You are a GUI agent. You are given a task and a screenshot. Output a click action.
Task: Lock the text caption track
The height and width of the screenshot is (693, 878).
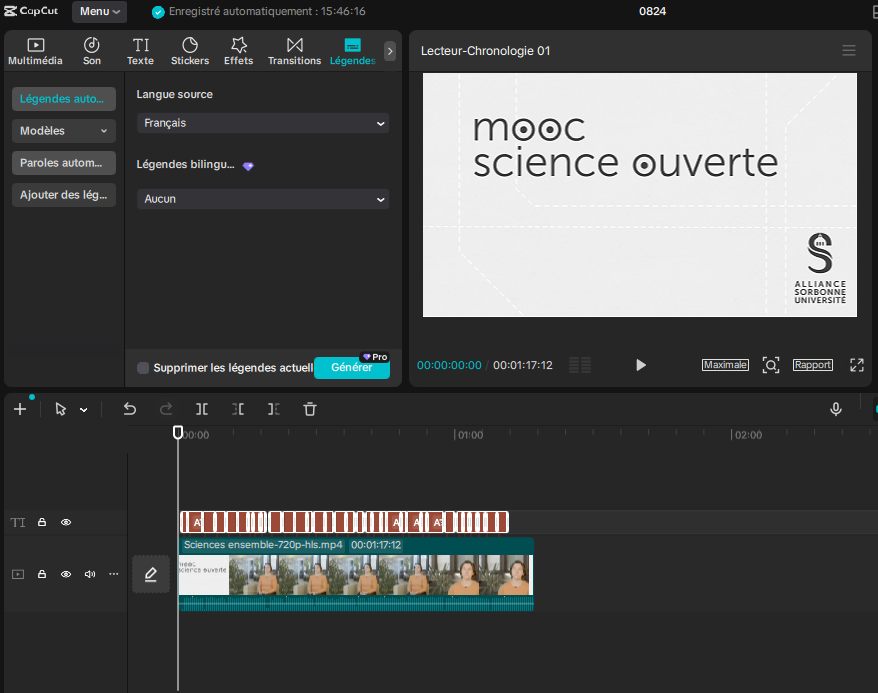pyautogui.click(x=42, y=522)
